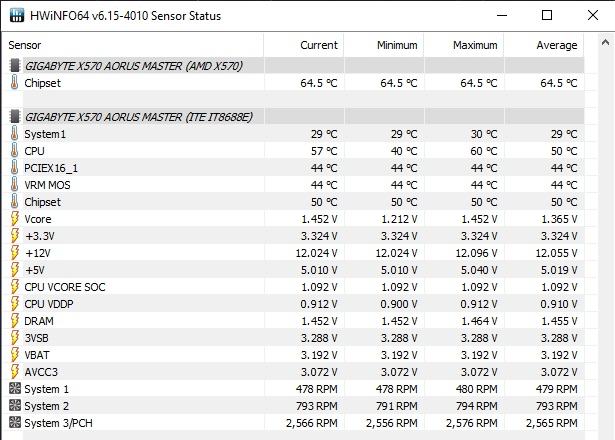Click CPU maximum temperature 60 °C
The image size is (615, 440).
484,151
